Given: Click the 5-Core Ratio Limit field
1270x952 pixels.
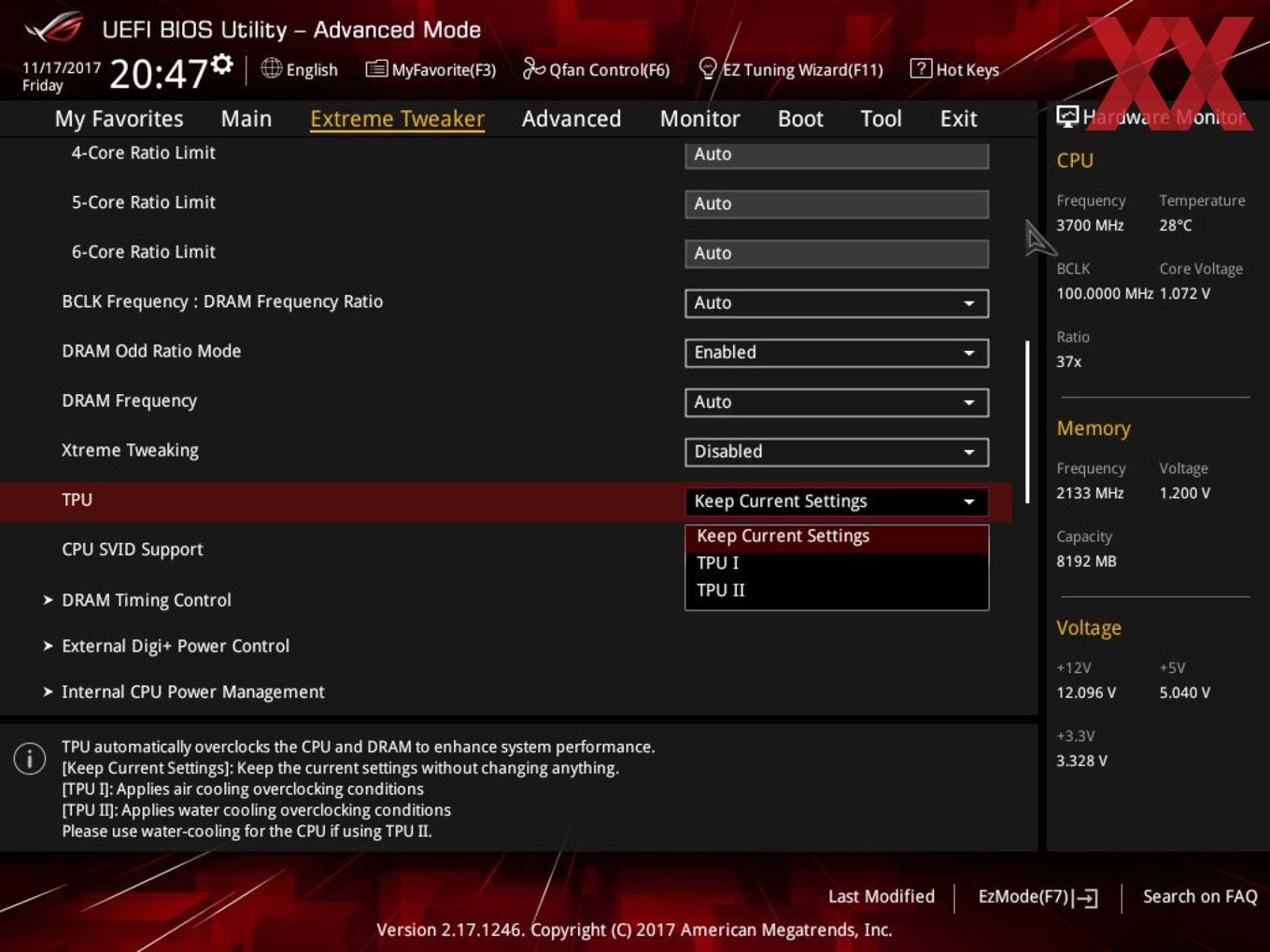Looking at the screenshot, I should 837,204.
